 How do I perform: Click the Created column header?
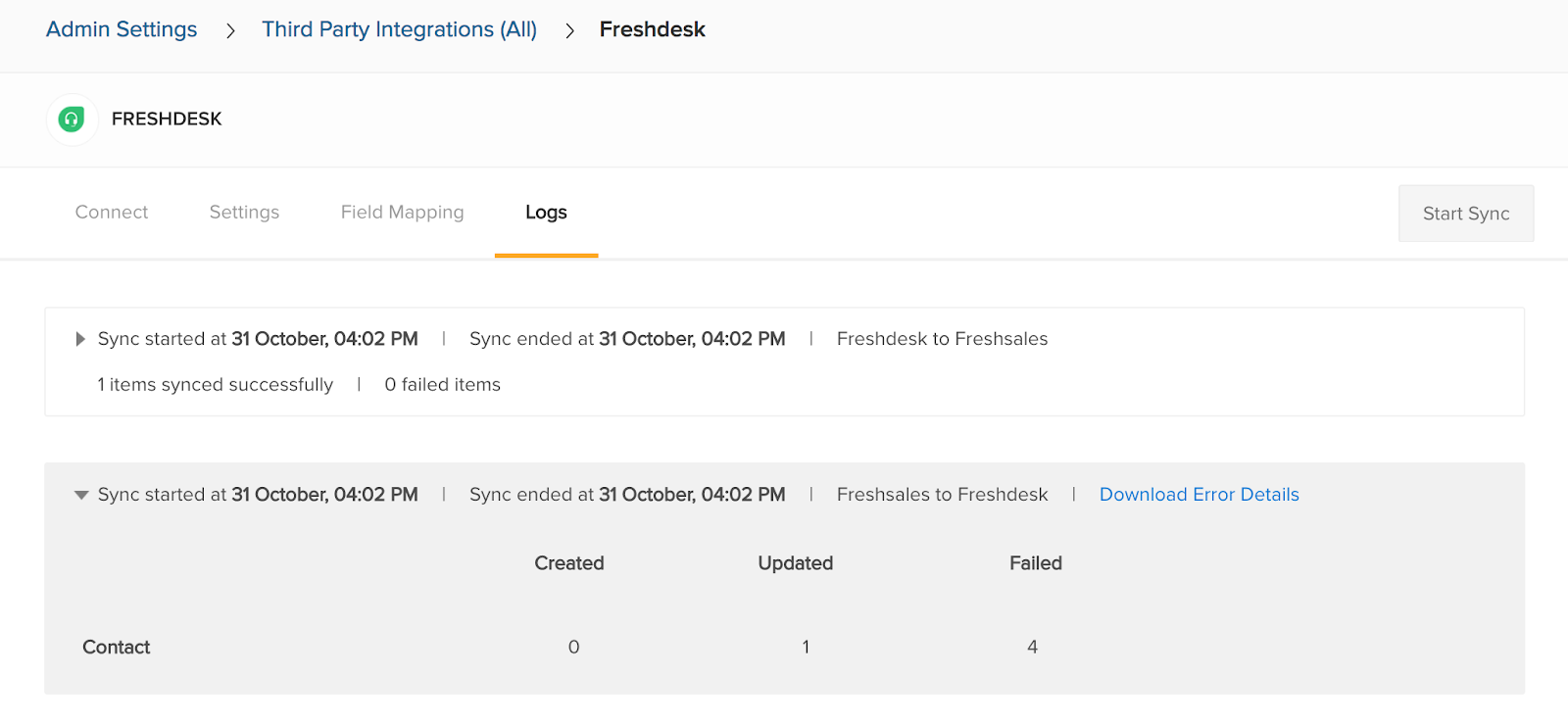(569, 563)
